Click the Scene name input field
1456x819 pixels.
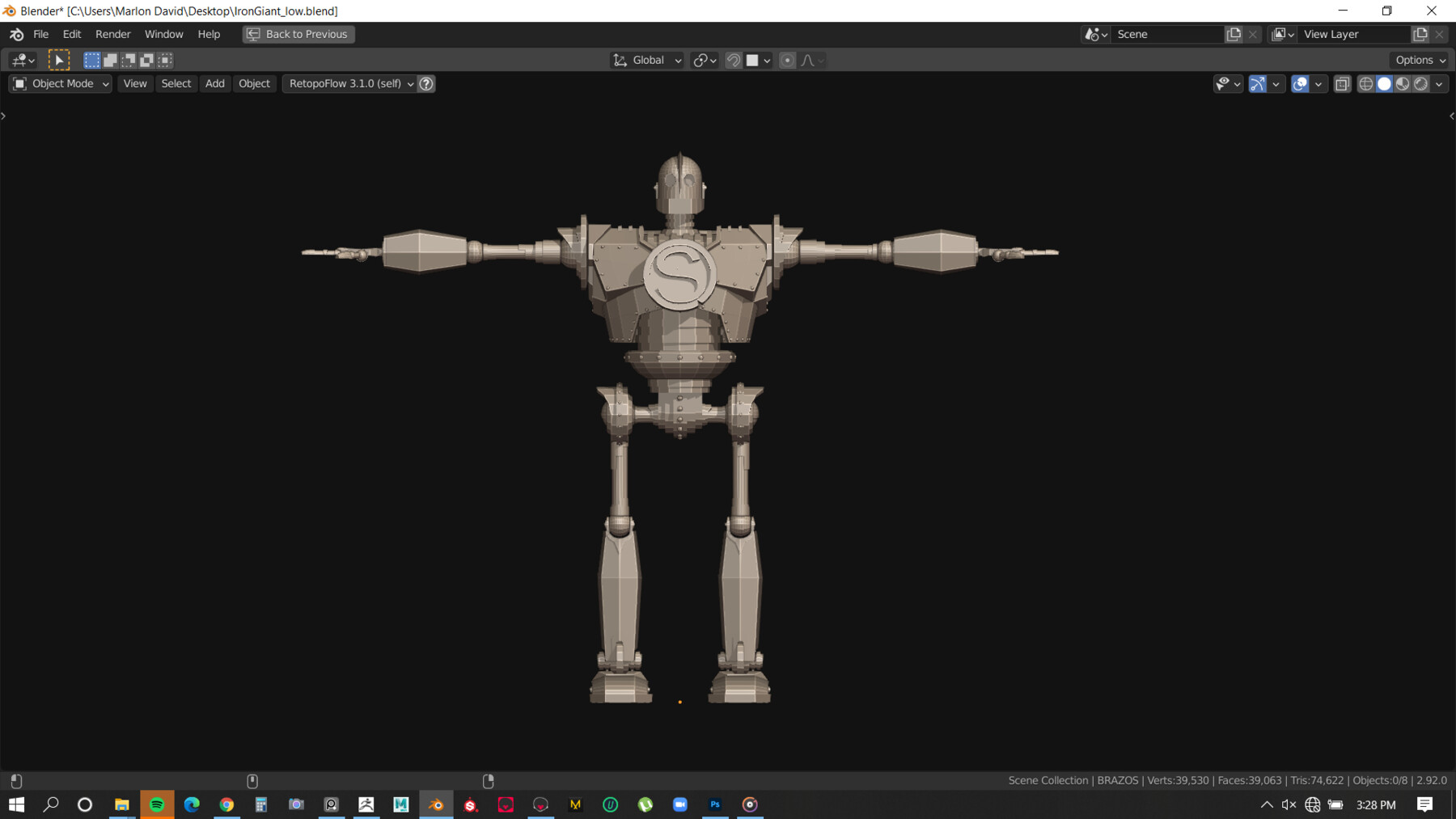click(1166, 34)
